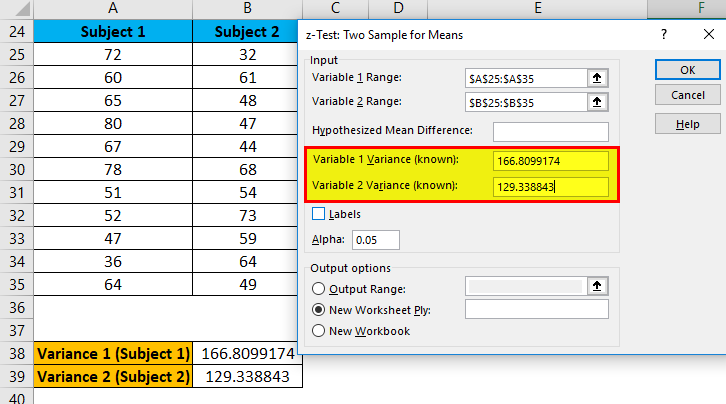Select row 36 header

(x=17, y=307)
